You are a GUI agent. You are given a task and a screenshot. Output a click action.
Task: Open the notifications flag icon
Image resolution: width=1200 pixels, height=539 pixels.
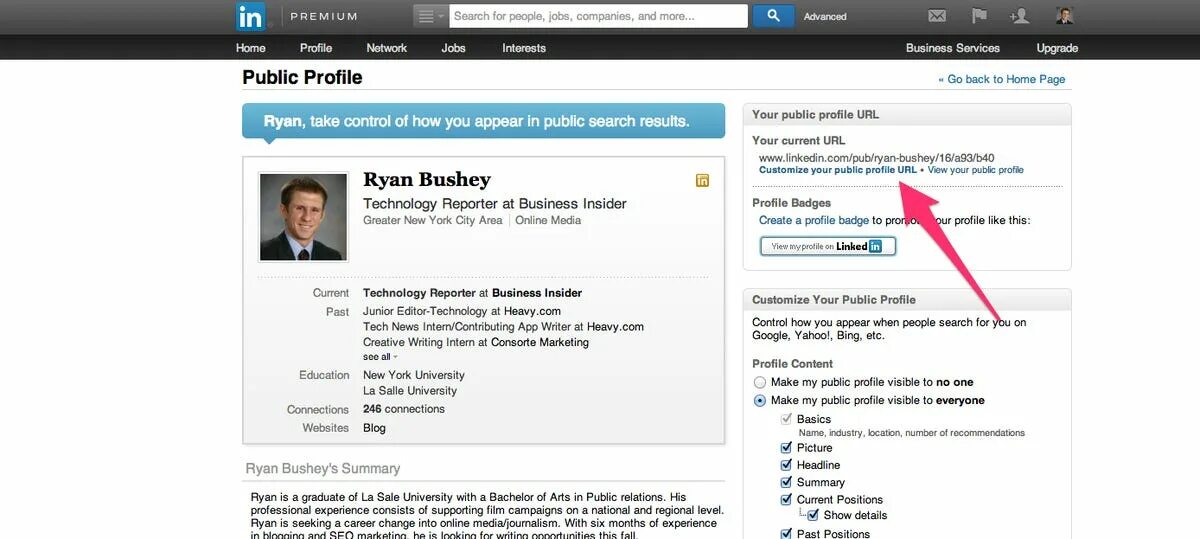(x=979, y=16)
